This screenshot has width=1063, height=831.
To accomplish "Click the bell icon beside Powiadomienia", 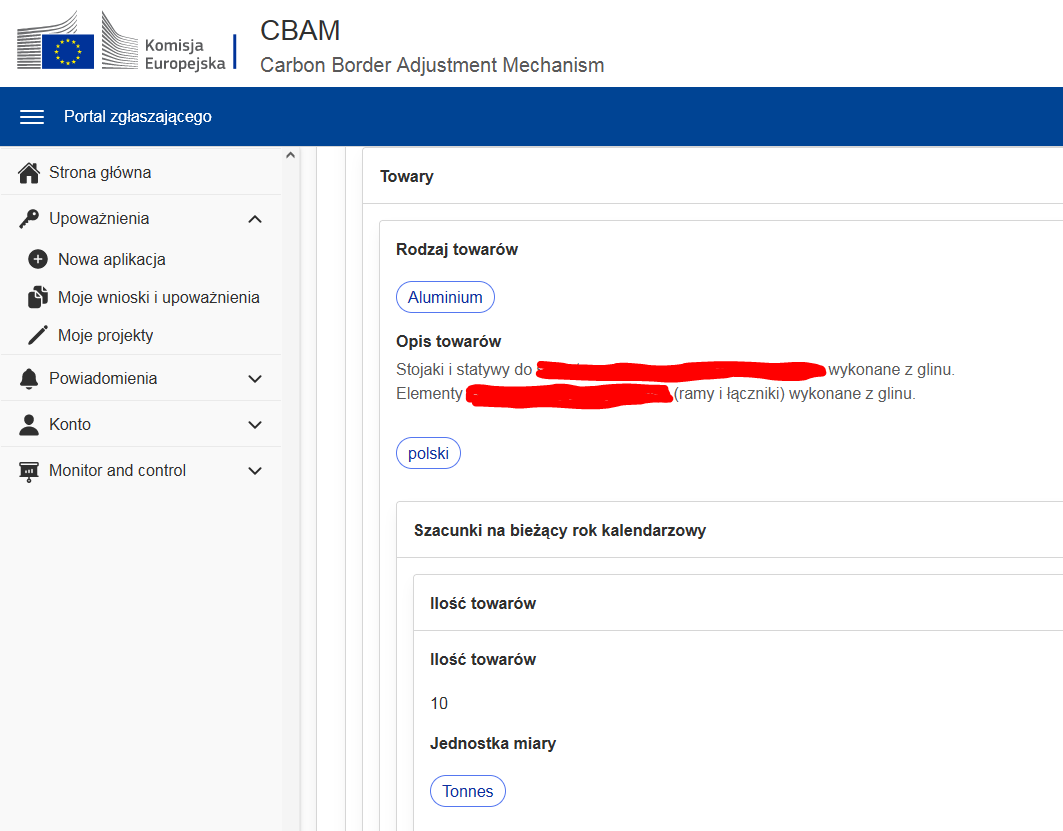I will (x=28, y=378).
